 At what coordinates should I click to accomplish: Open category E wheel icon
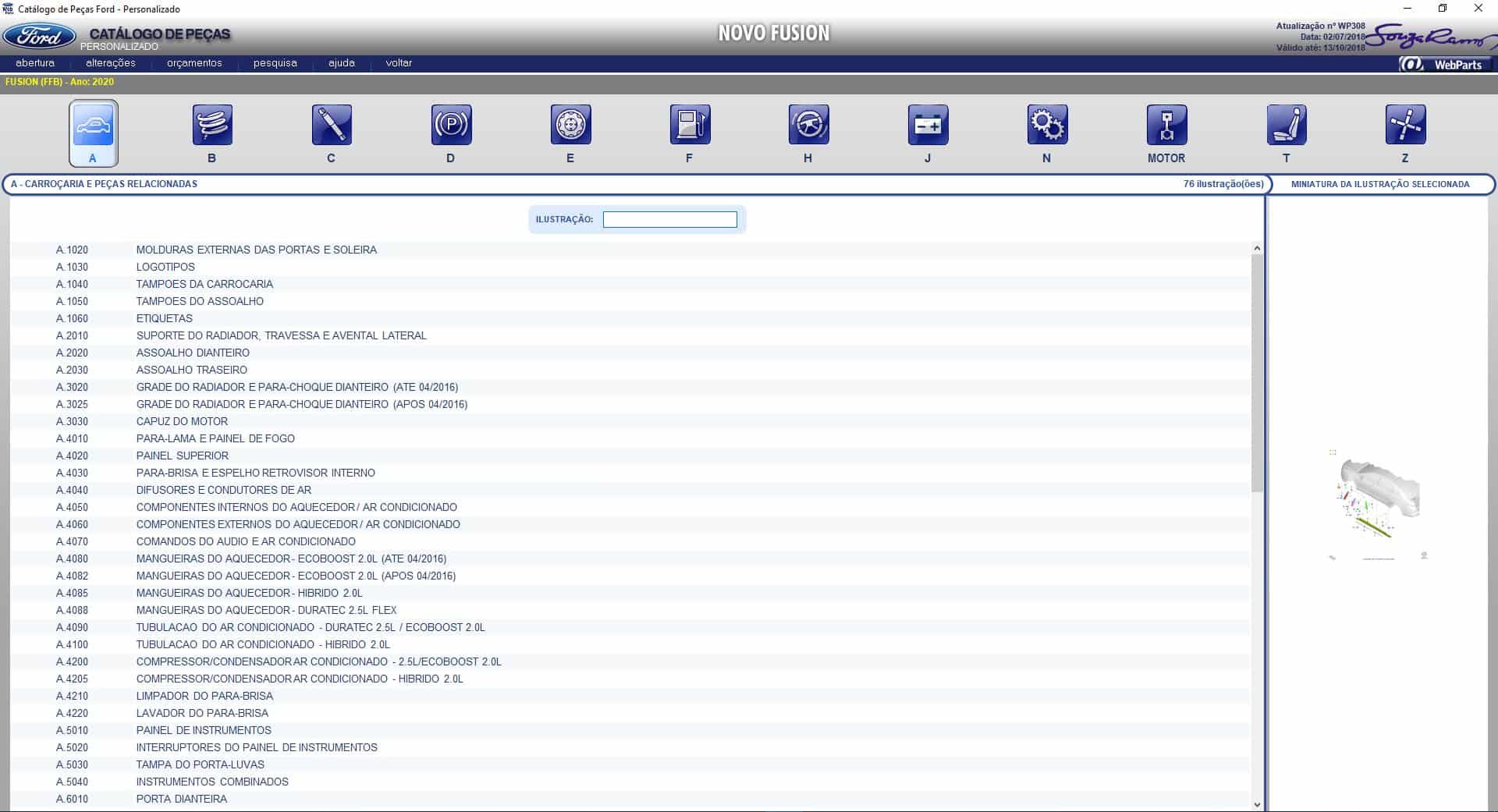pyautogui.click(x=570, y=125)
